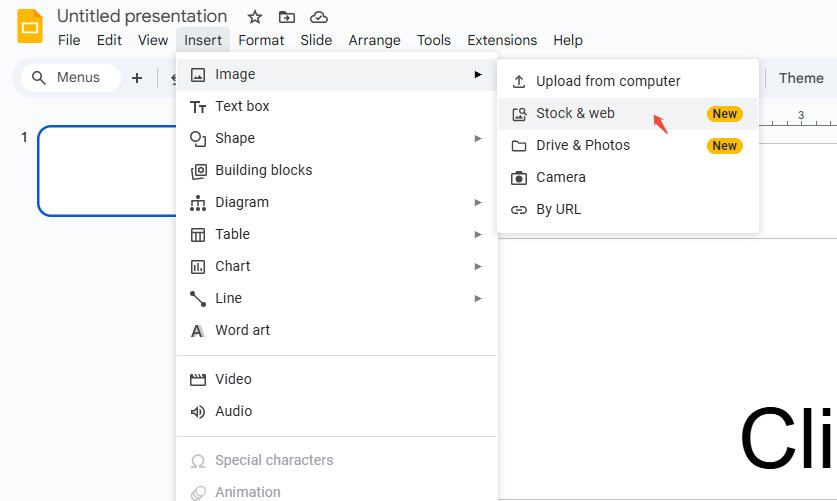
Task: Close the open Insert menu
Action: 203,40
